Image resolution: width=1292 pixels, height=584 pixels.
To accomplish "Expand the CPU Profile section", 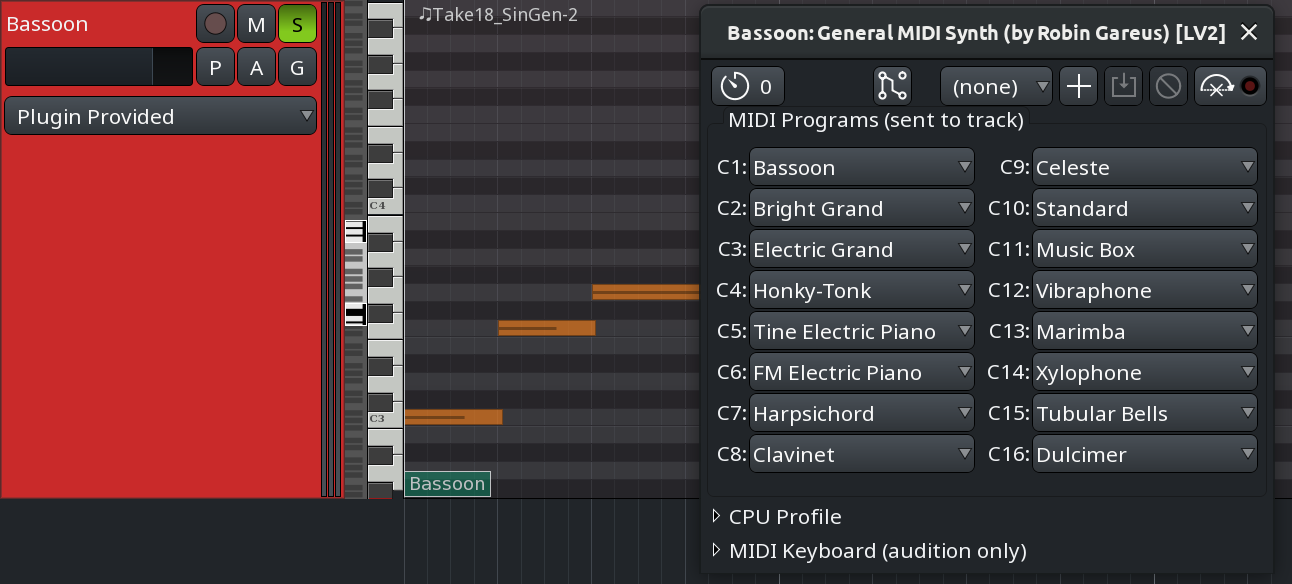I will pos(776,517).
